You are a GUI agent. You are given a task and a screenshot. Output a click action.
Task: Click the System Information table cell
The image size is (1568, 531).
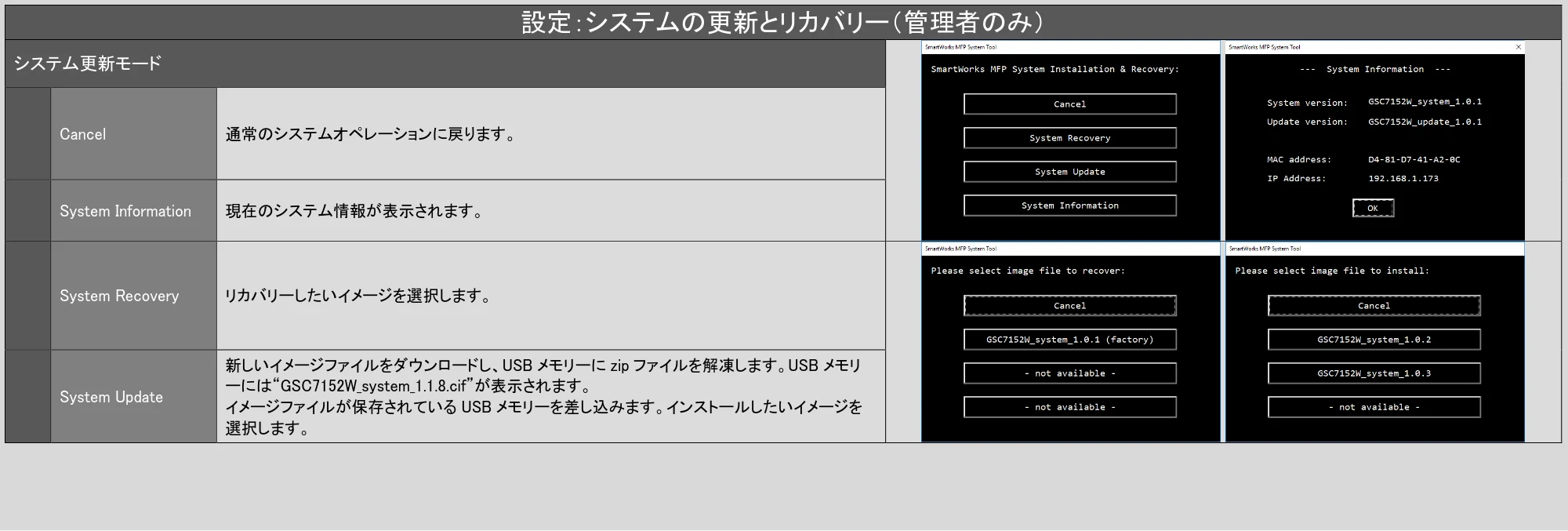coord(134,211)
